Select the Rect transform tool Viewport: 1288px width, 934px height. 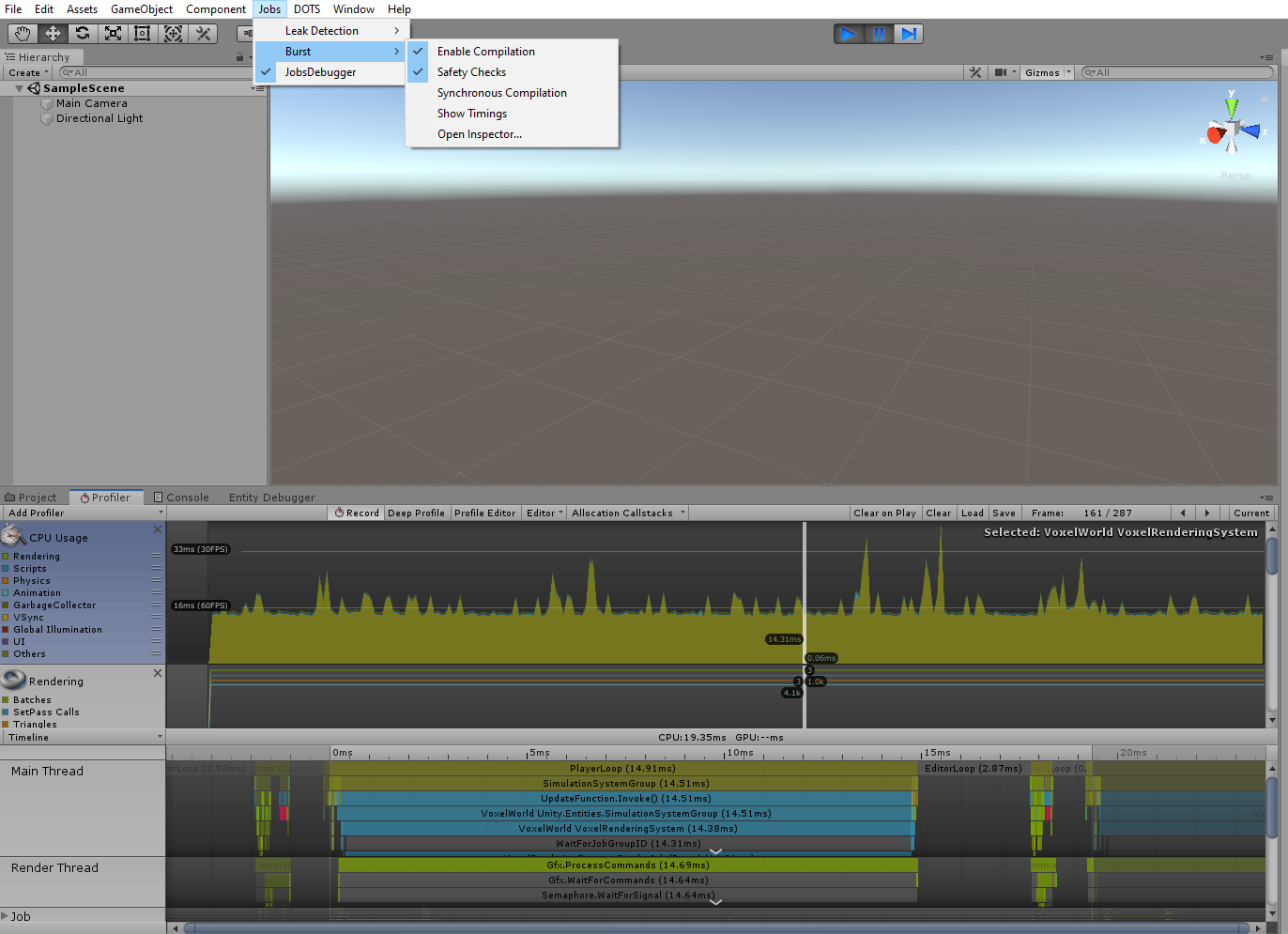pos(143,34)
